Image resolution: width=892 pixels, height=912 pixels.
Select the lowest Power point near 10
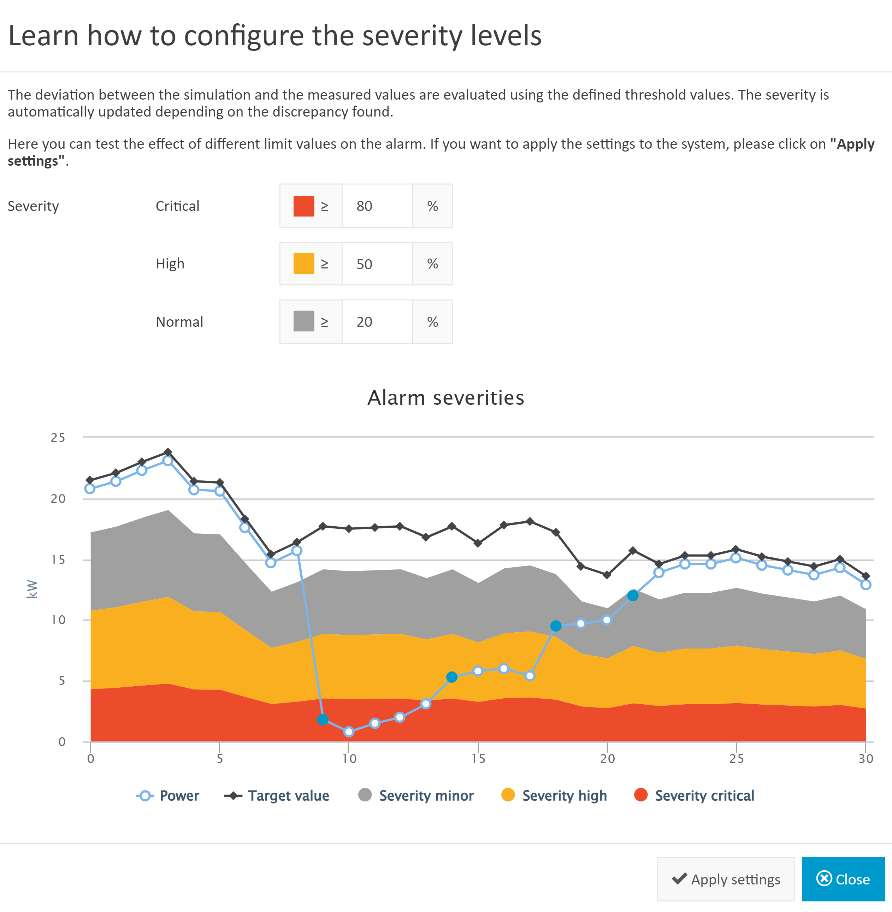point(348,732)
